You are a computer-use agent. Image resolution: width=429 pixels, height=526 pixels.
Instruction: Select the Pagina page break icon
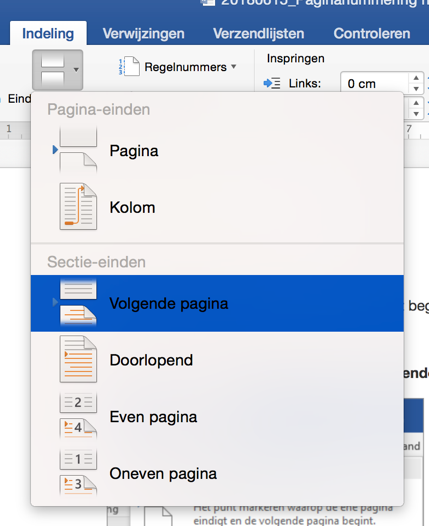click(x=78, y=150)
